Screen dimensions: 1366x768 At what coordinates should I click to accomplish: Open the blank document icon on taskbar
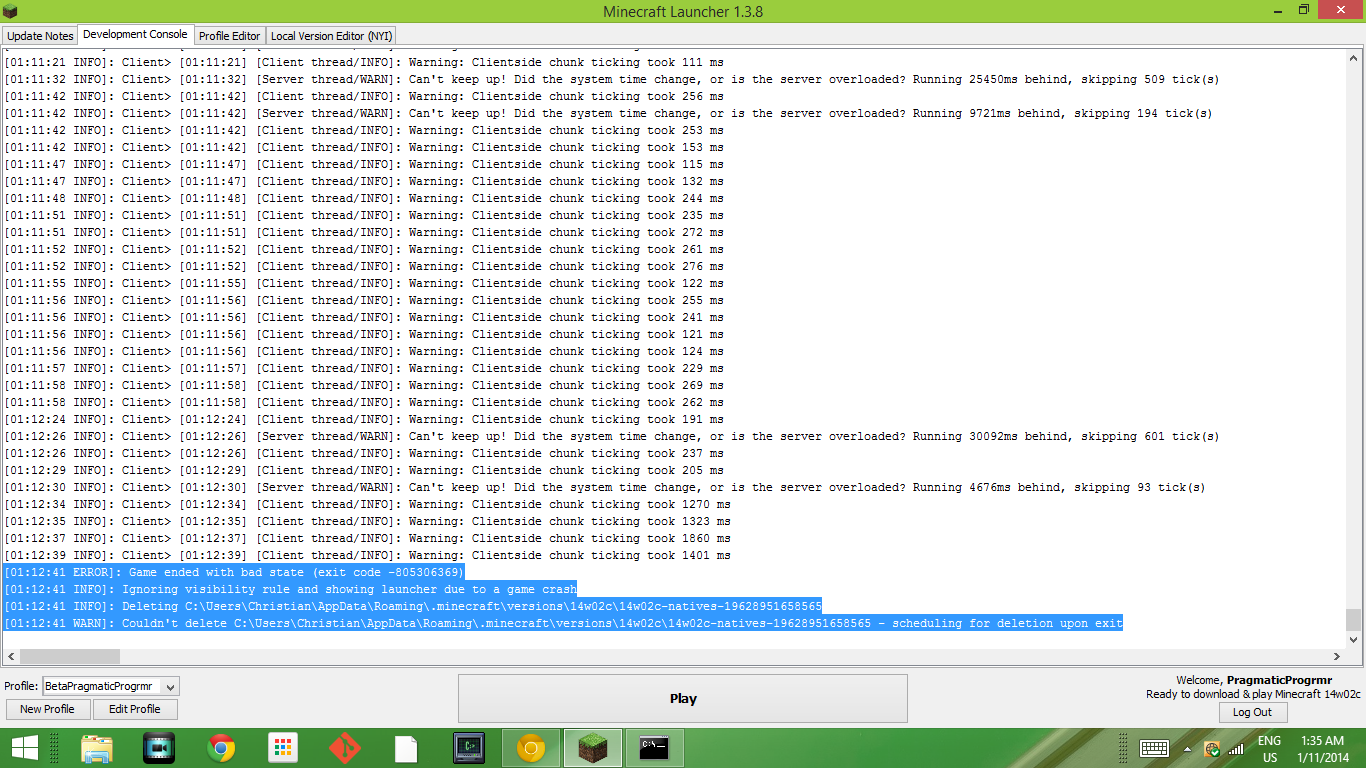(406, 748)
